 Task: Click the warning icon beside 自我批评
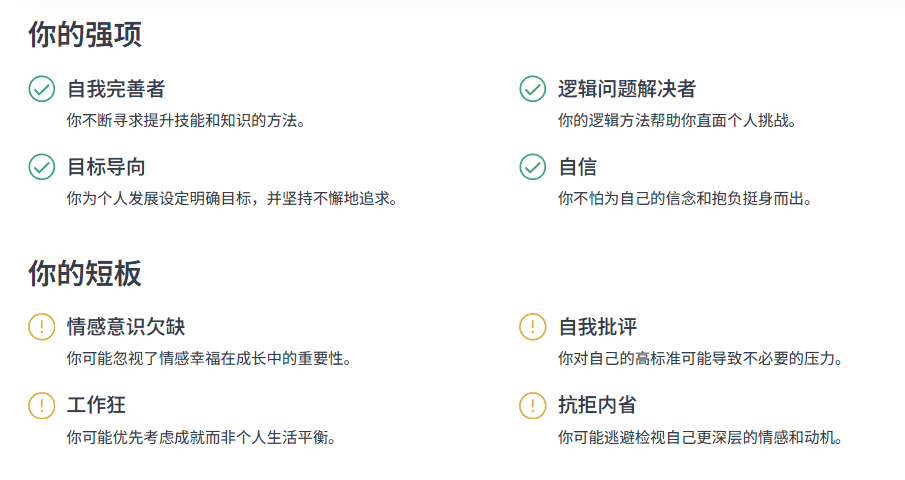click(x=532, y=327)
